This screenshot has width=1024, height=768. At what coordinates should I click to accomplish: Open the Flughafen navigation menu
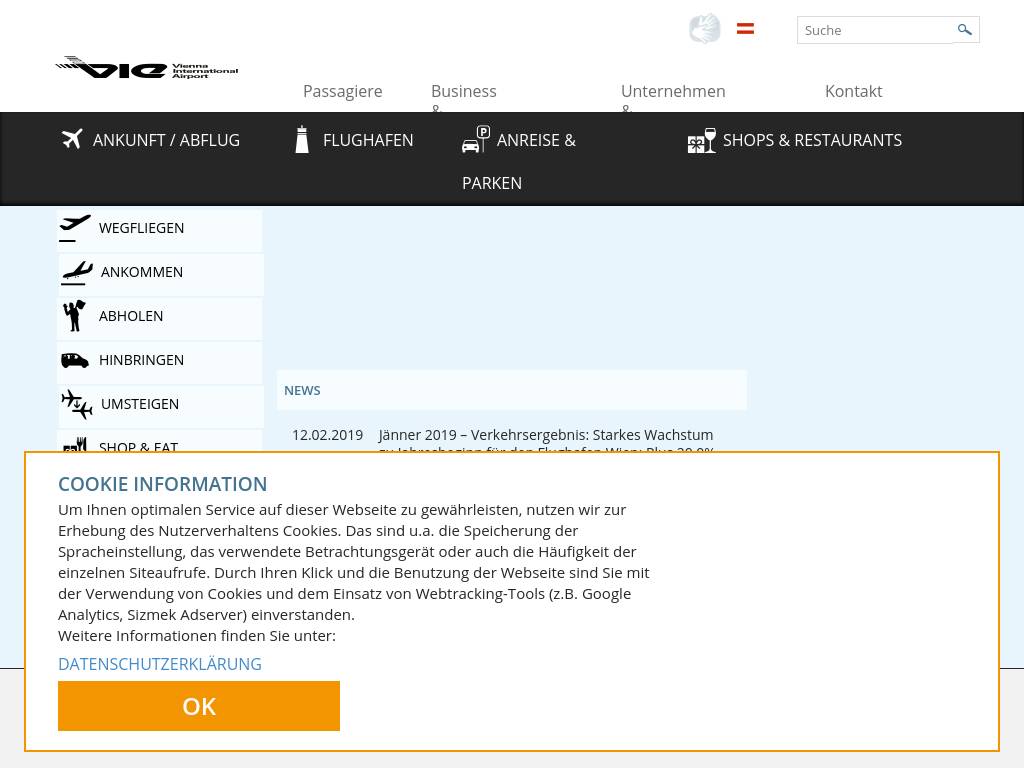[367, 140]
